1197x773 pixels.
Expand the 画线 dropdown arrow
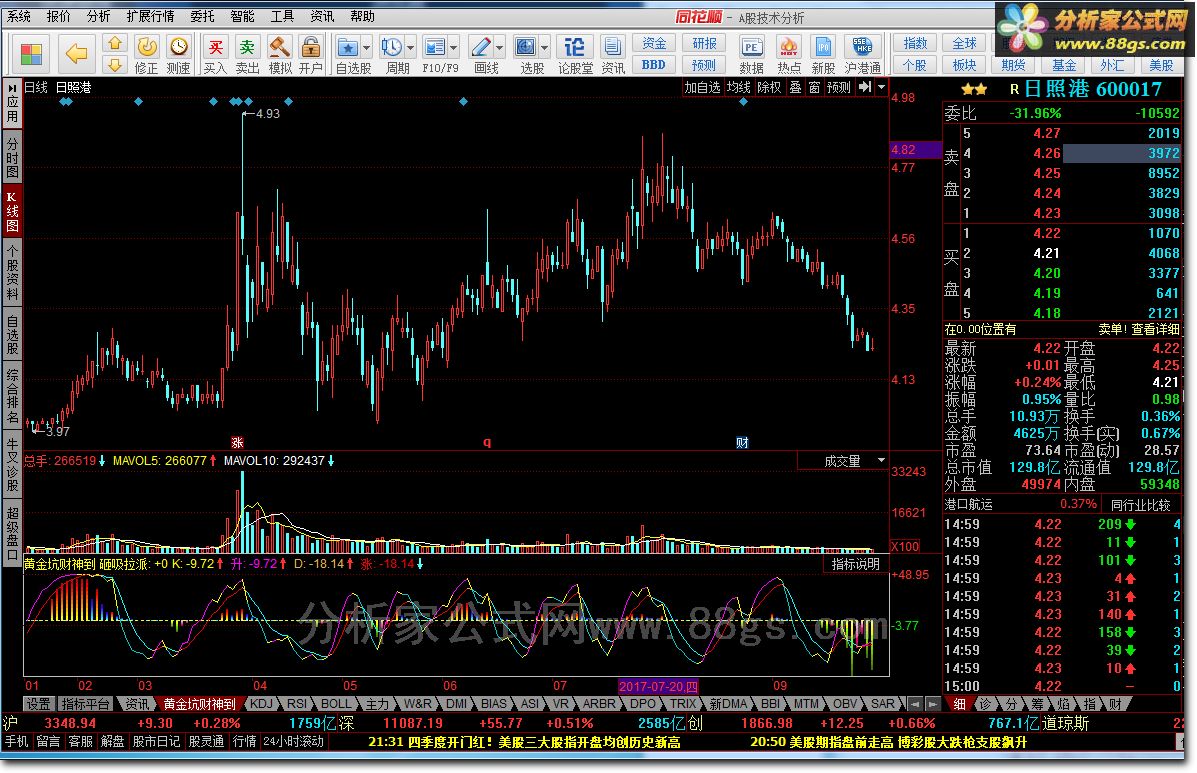coord(500,48)
